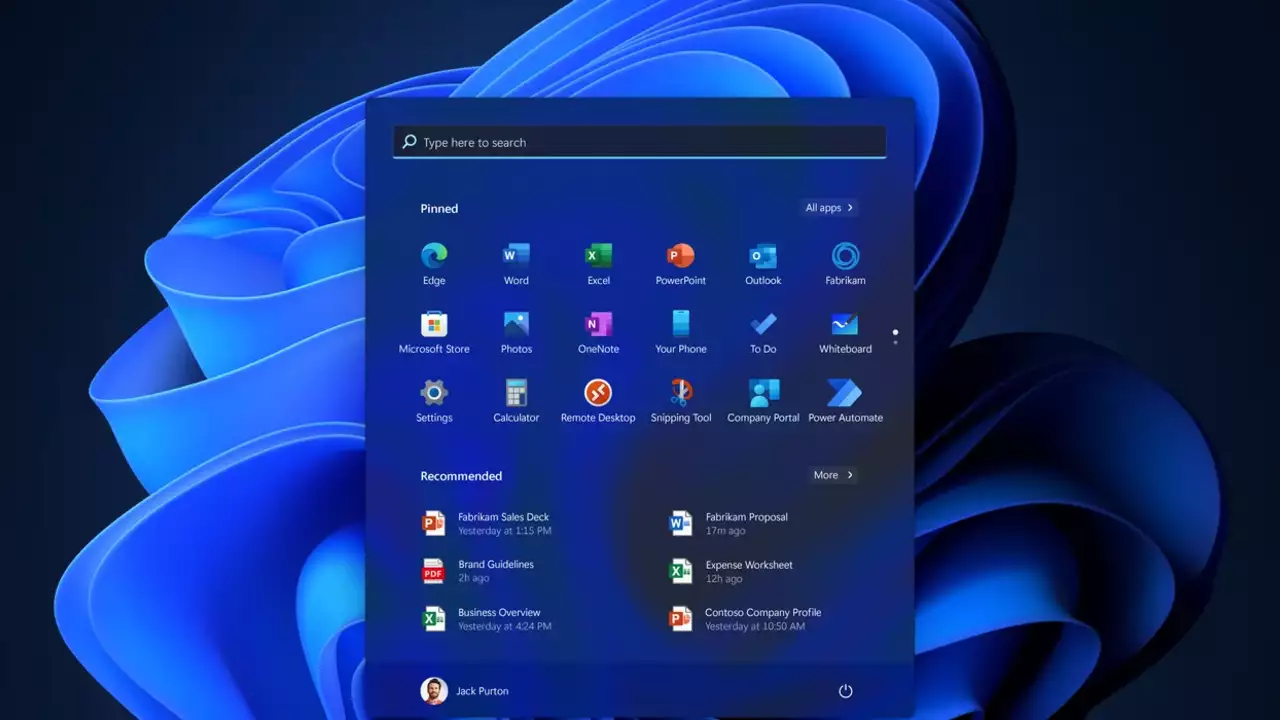Go to next pinned apps page dot
Image resolution: width=1280 pixels, height=720 pixels.
point(895,343)
